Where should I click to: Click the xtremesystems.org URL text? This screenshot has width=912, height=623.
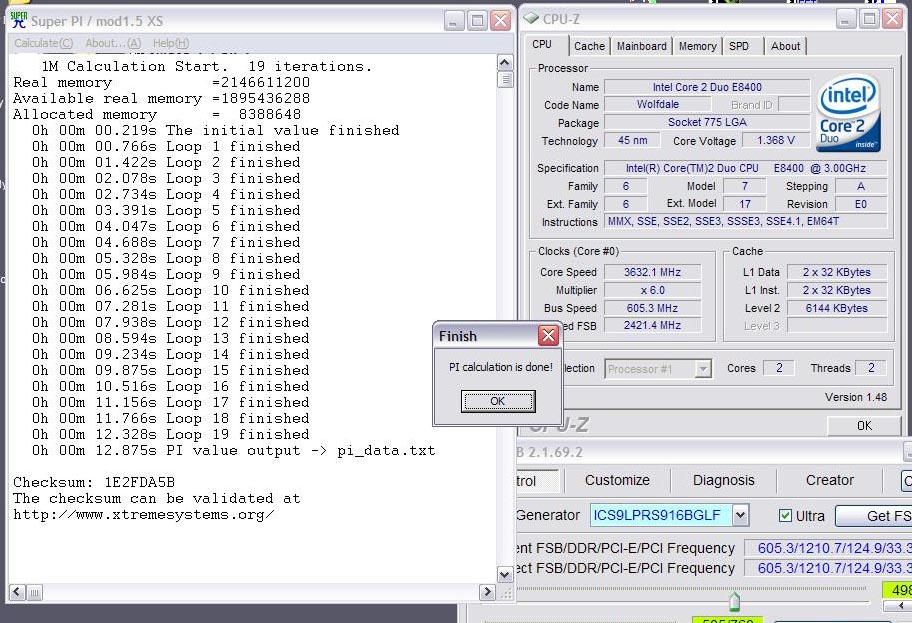click(144, 515)
